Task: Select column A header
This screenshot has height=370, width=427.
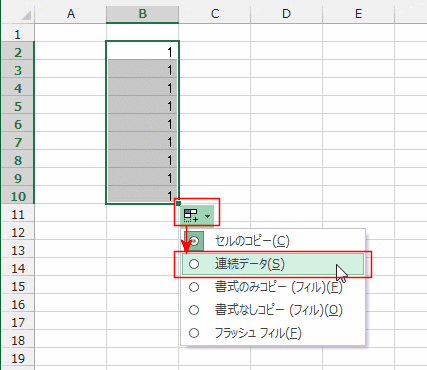Action: [71, 14]
